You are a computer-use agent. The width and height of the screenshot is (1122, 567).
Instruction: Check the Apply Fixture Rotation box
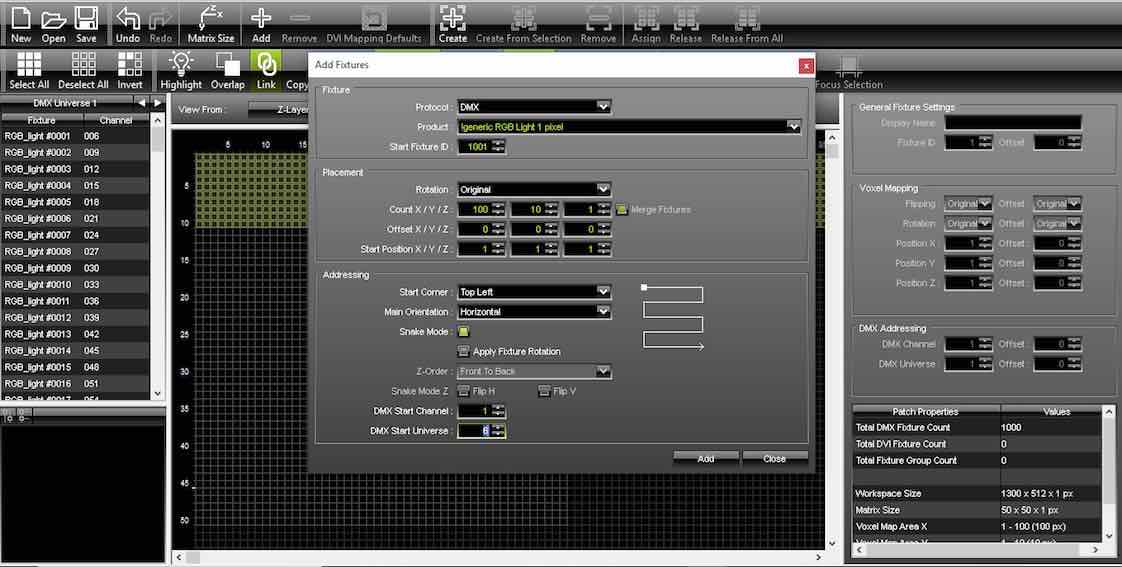point(464,352)
